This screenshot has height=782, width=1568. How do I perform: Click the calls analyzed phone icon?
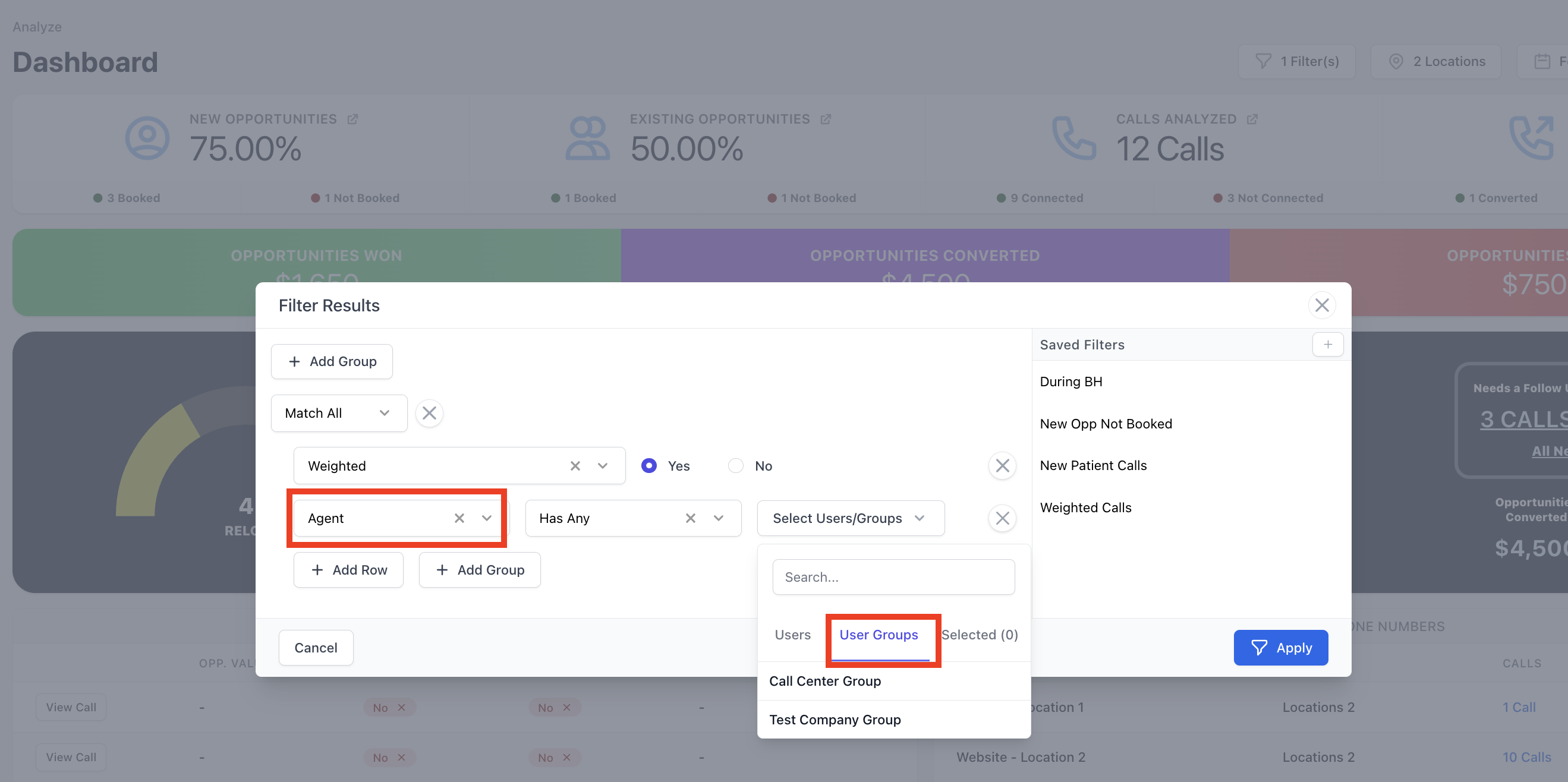(x=1074, y=138)
